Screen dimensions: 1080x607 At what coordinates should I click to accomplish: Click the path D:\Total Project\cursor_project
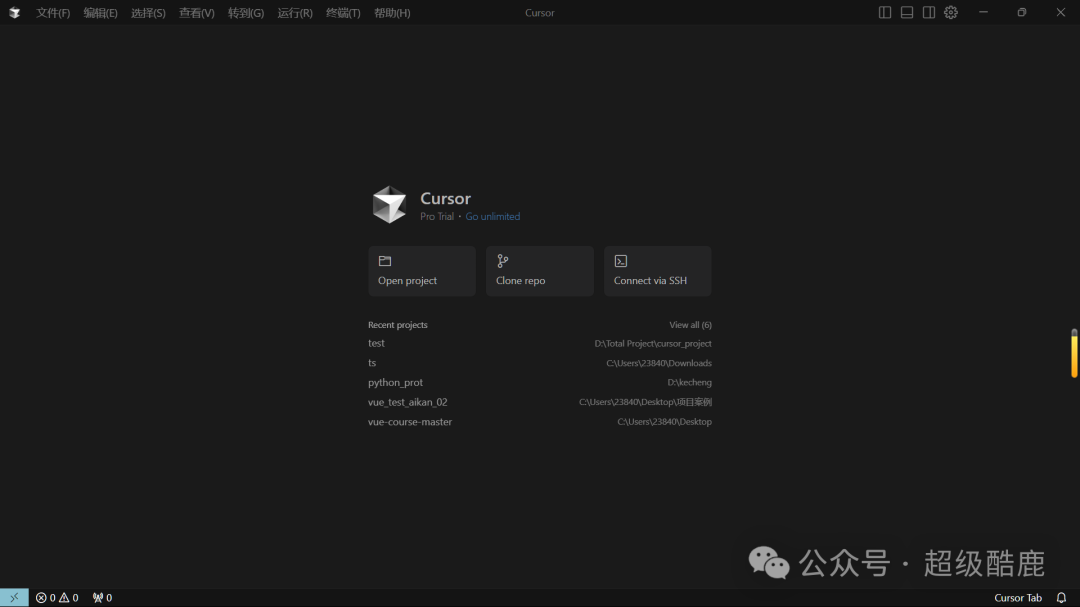653,344
